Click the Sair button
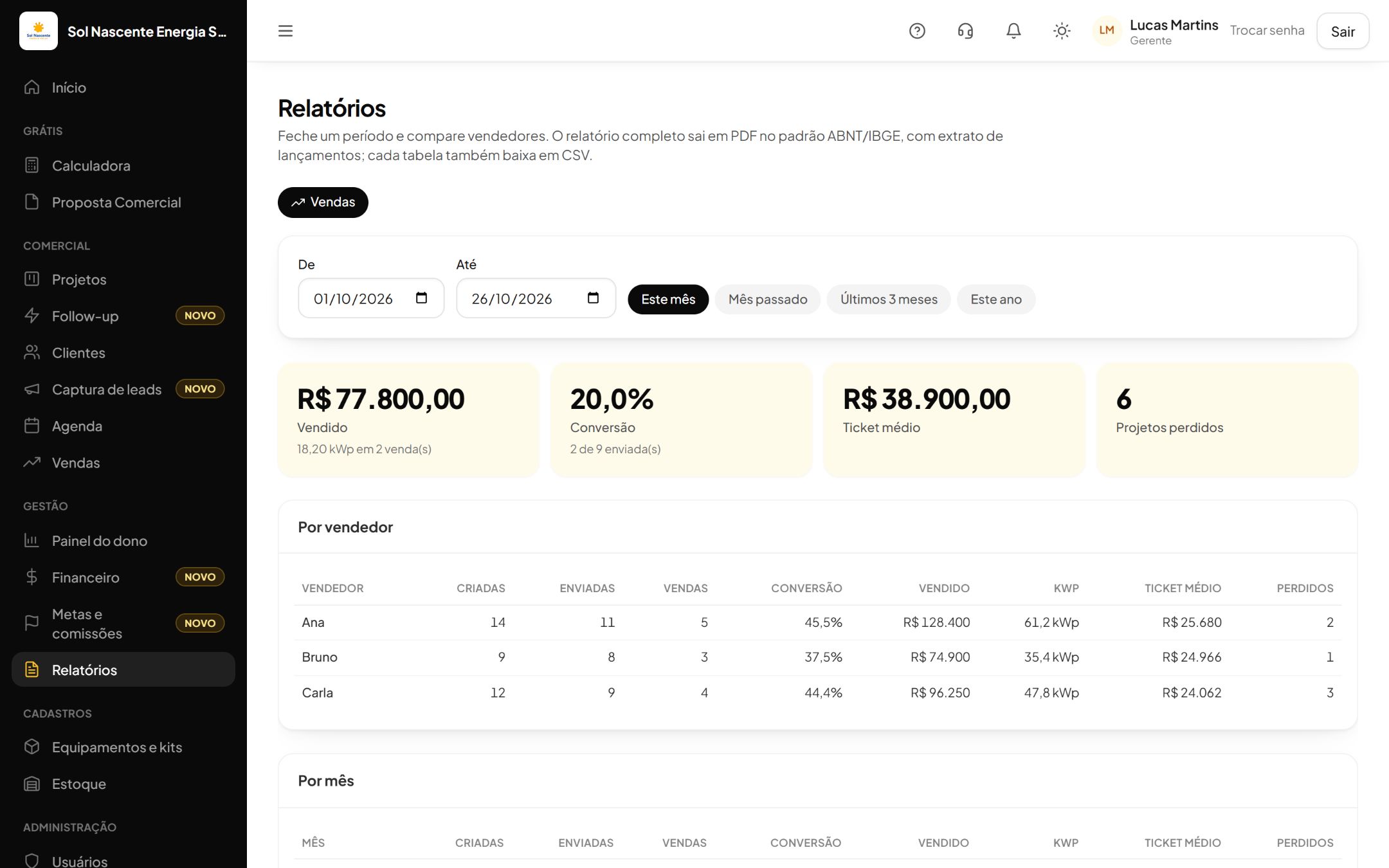 [x=1343, y=32]
